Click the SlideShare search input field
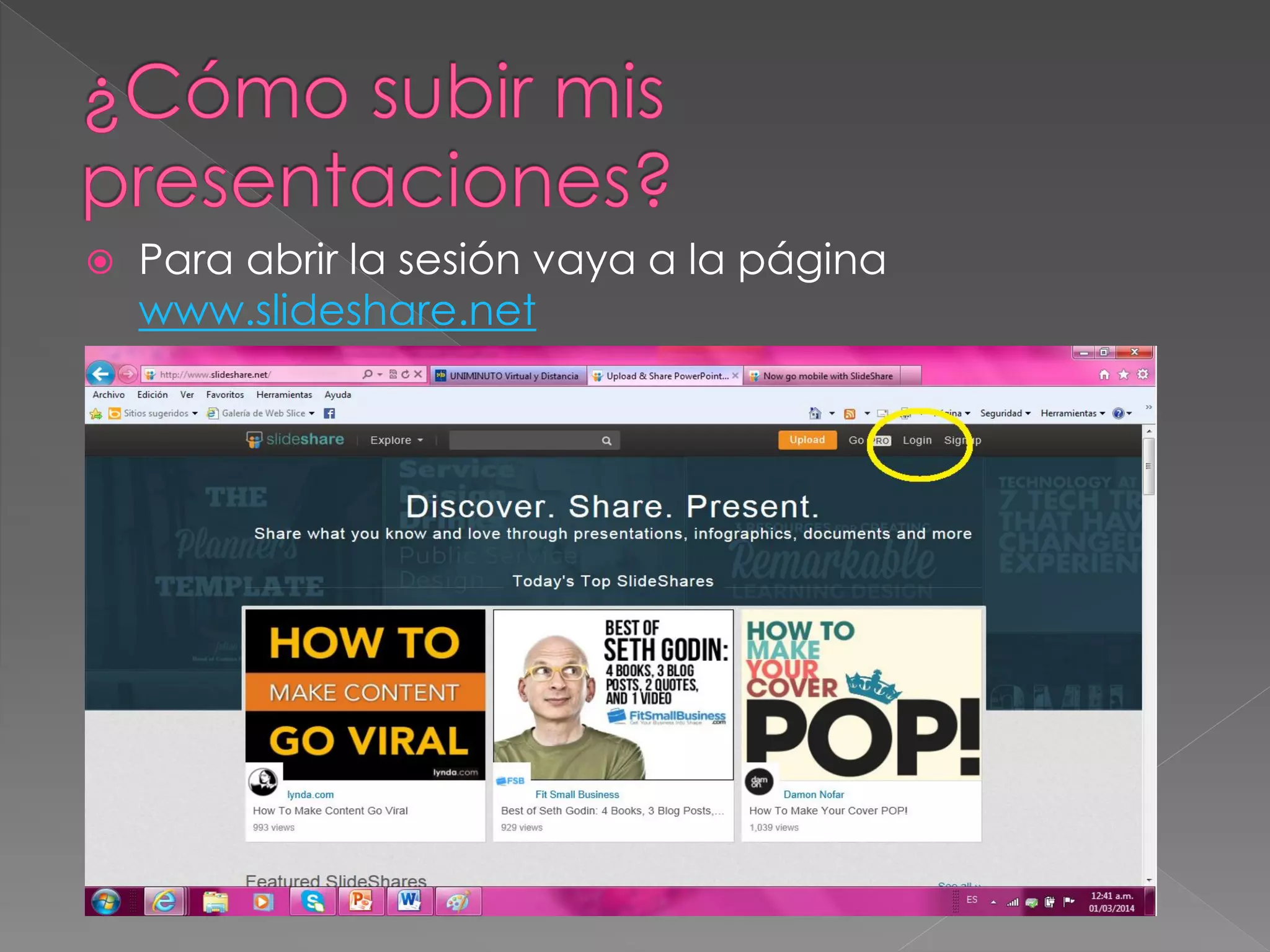The width and height of the screenshot is (1270, 952). (524, 440)
